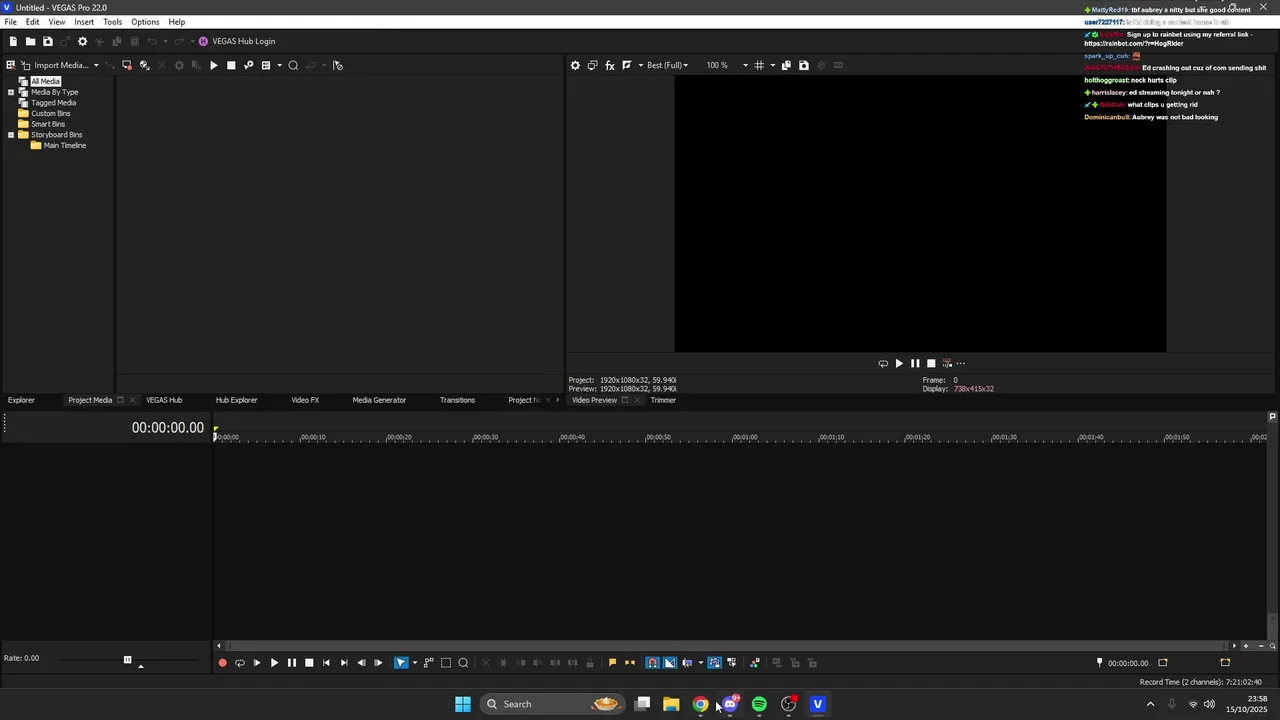This screenshot has height=720, width=1280.
Task: Switch to the Media Generator tab
Action: [x=379, y=400]
